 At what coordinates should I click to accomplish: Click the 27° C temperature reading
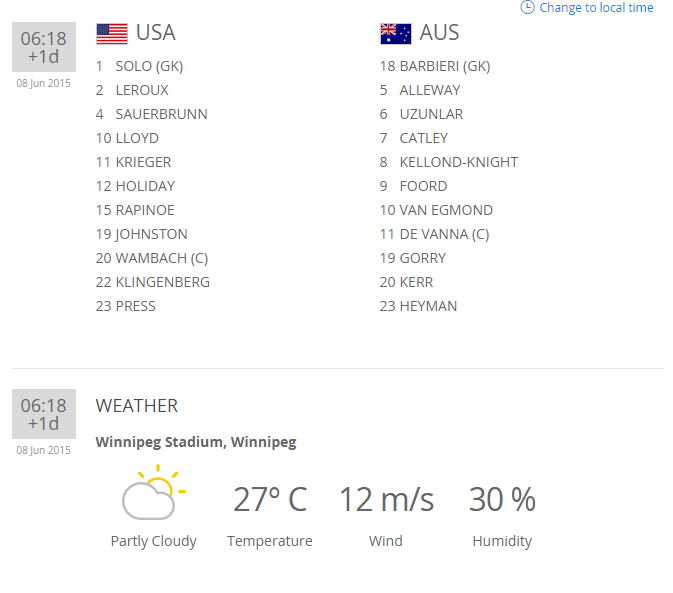[x=270, y=499]
